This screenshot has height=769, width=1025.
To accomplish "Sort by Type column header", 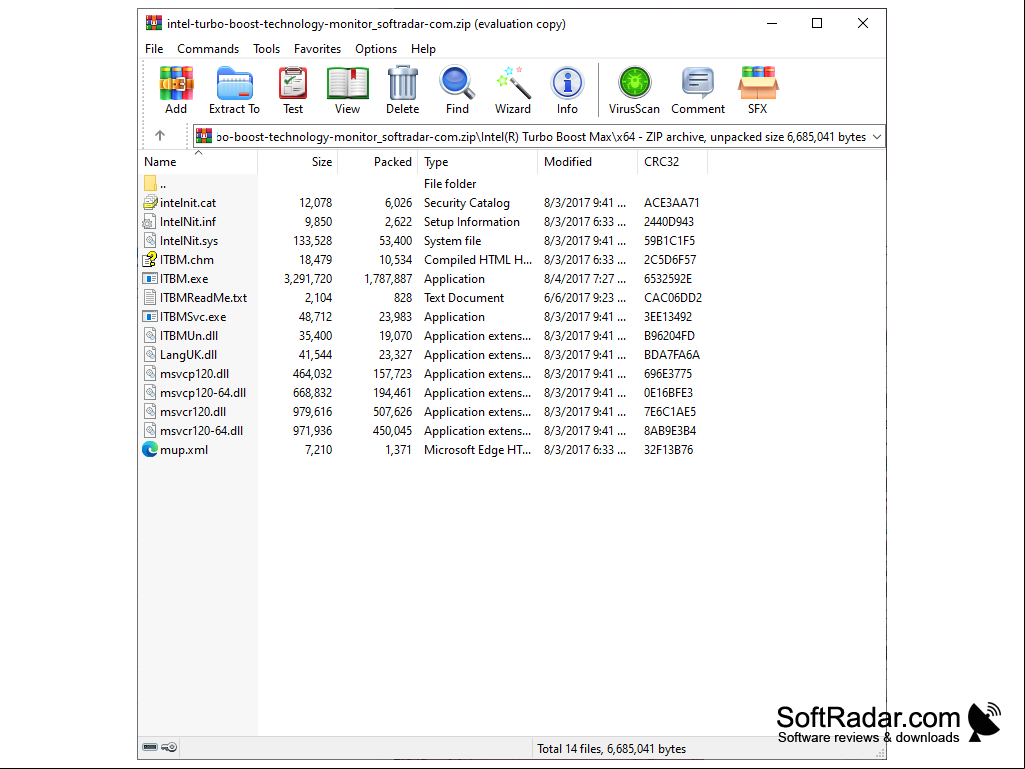I will pos(477,162).
